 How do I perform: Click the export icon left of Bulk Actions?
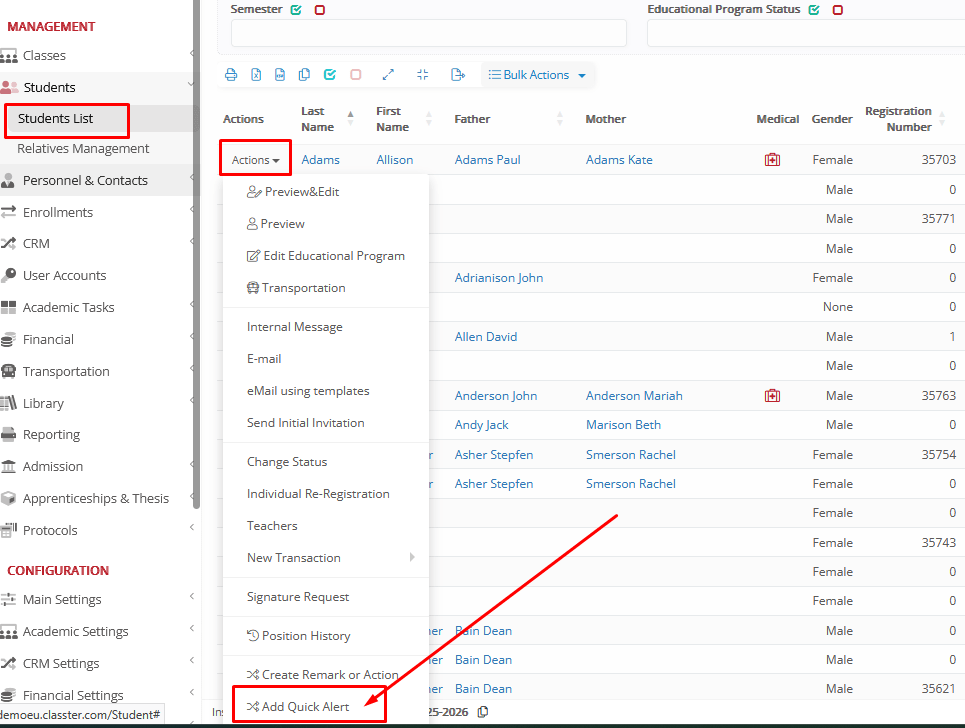[x=458, y=75]
